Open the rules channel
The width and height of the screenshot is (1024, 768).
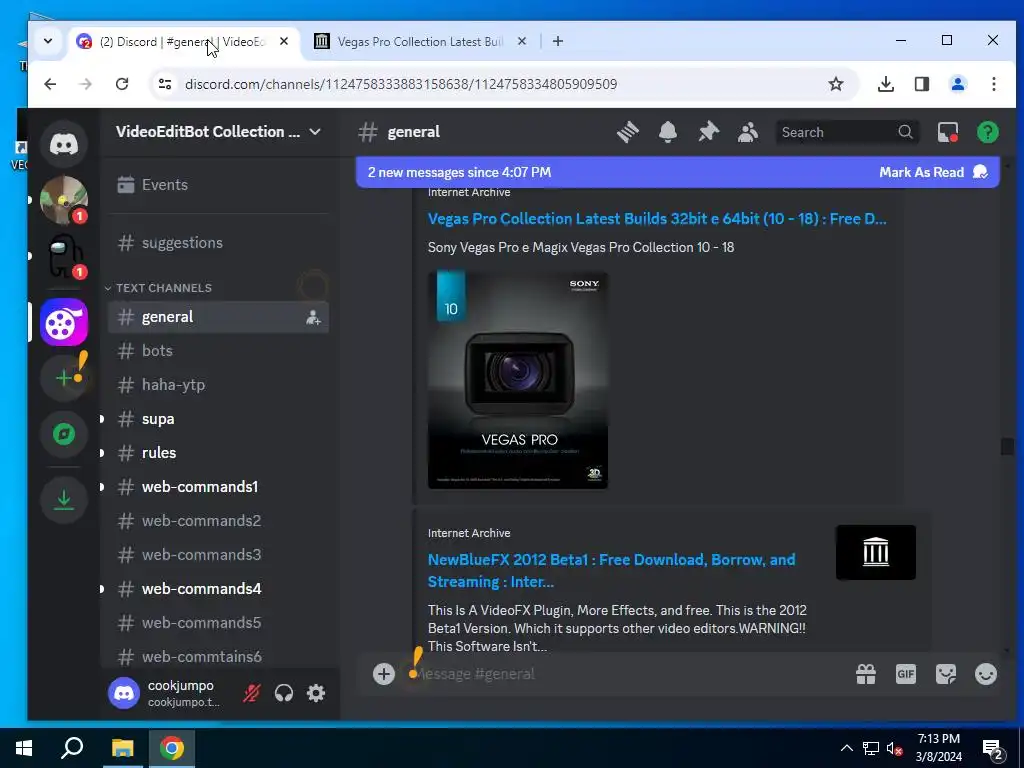pyautogui.click(x=218, y=453)
